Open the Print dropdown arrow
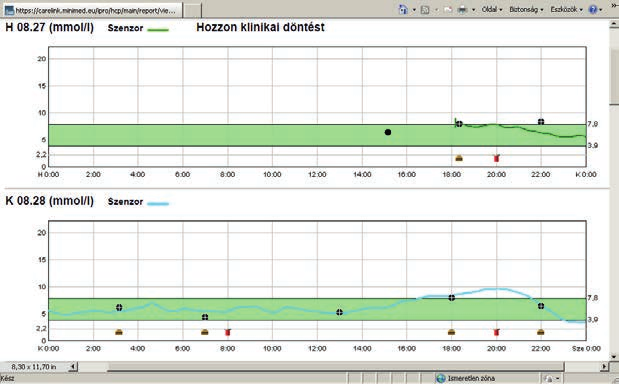619x384 pixels. (473, 9)
